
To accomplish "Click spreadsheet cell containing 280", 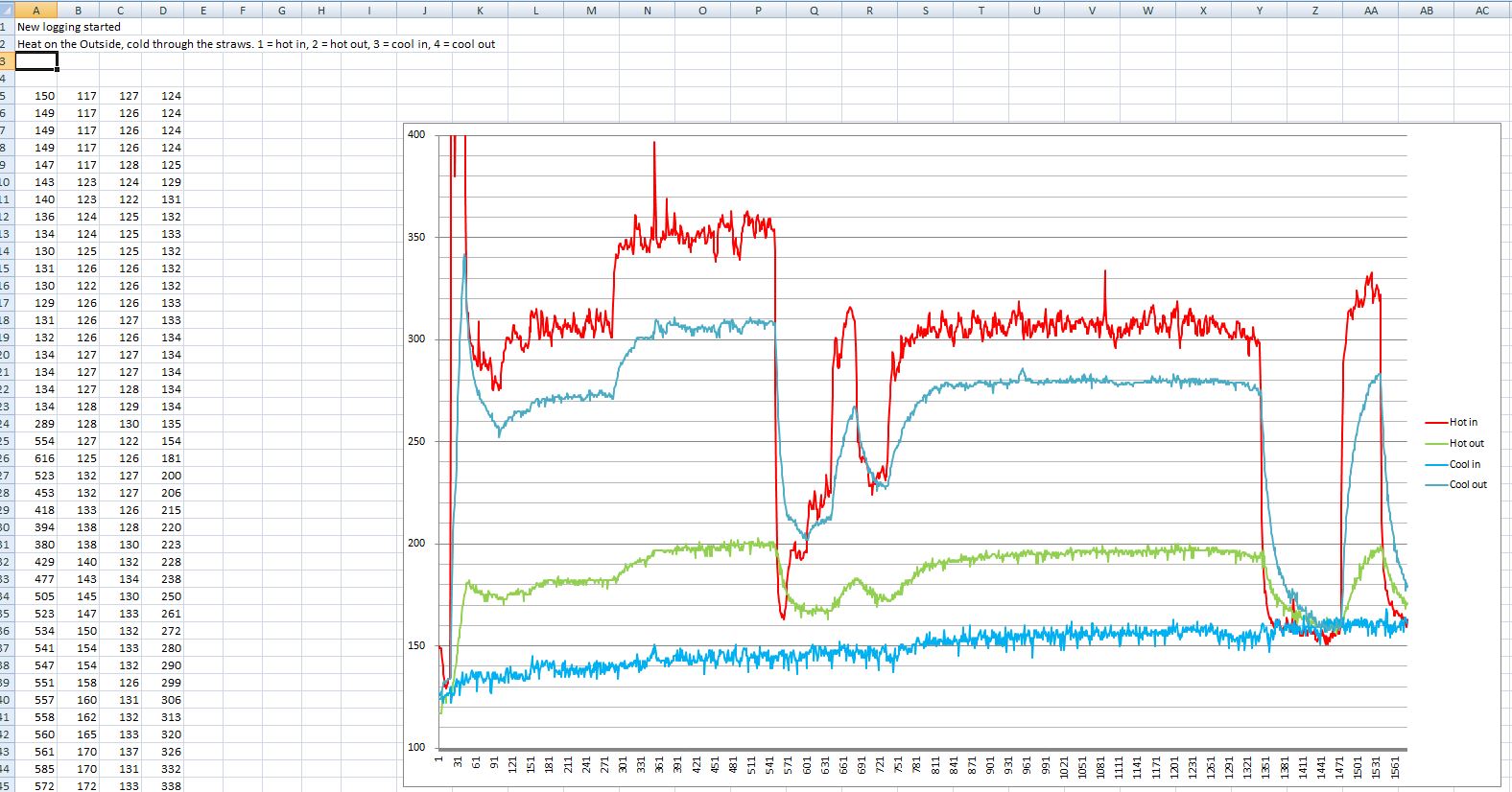I will 163,648.
